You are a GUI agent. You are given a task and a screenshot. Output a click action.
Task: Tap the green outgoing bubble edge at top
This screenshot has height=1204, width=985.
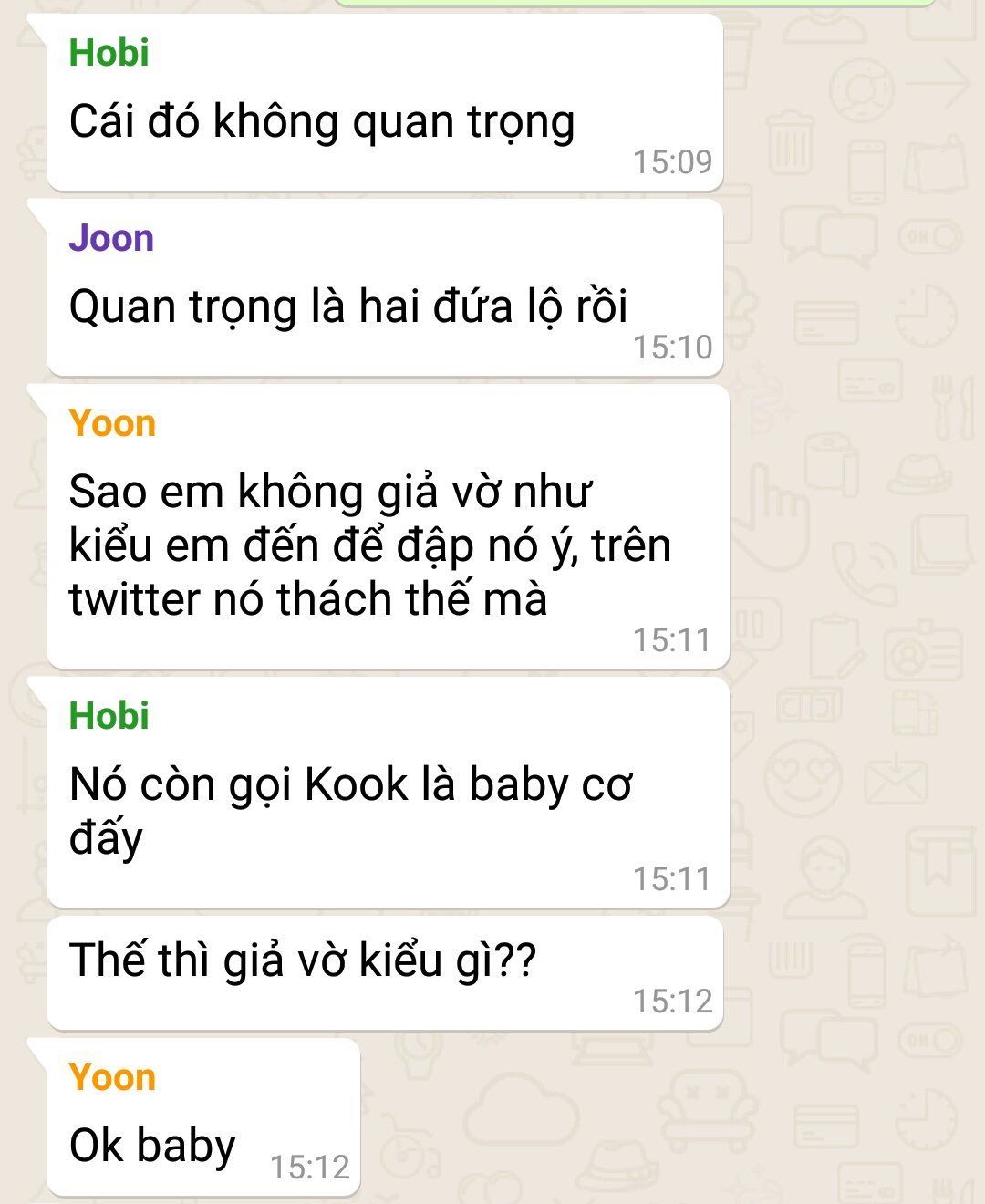(x=634, y=3)
